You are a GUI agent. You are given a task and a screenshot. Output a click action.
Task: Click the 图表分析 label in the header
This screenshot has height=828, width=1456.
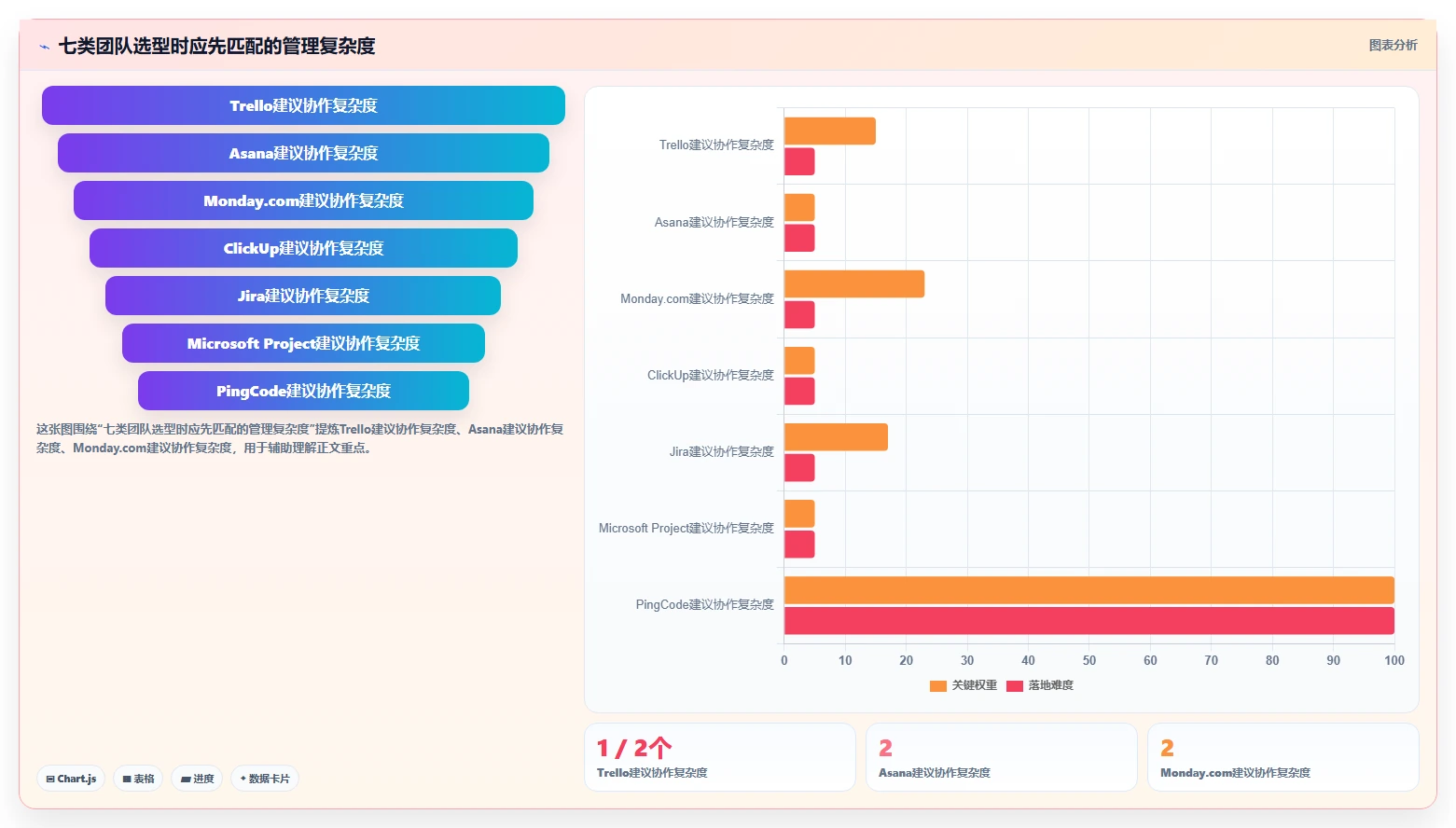[1393, 45]
